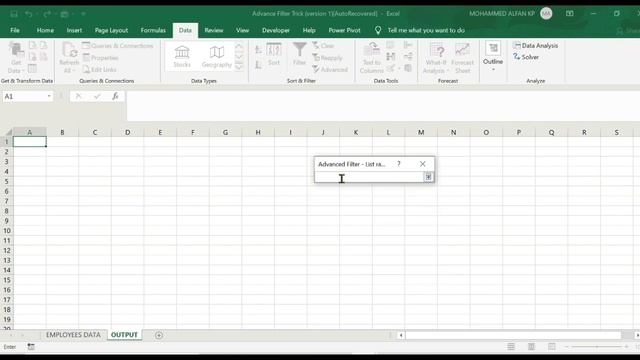Click the Insert Function fx icon
The height and width of the screenshot is (360, 640).
116,96
